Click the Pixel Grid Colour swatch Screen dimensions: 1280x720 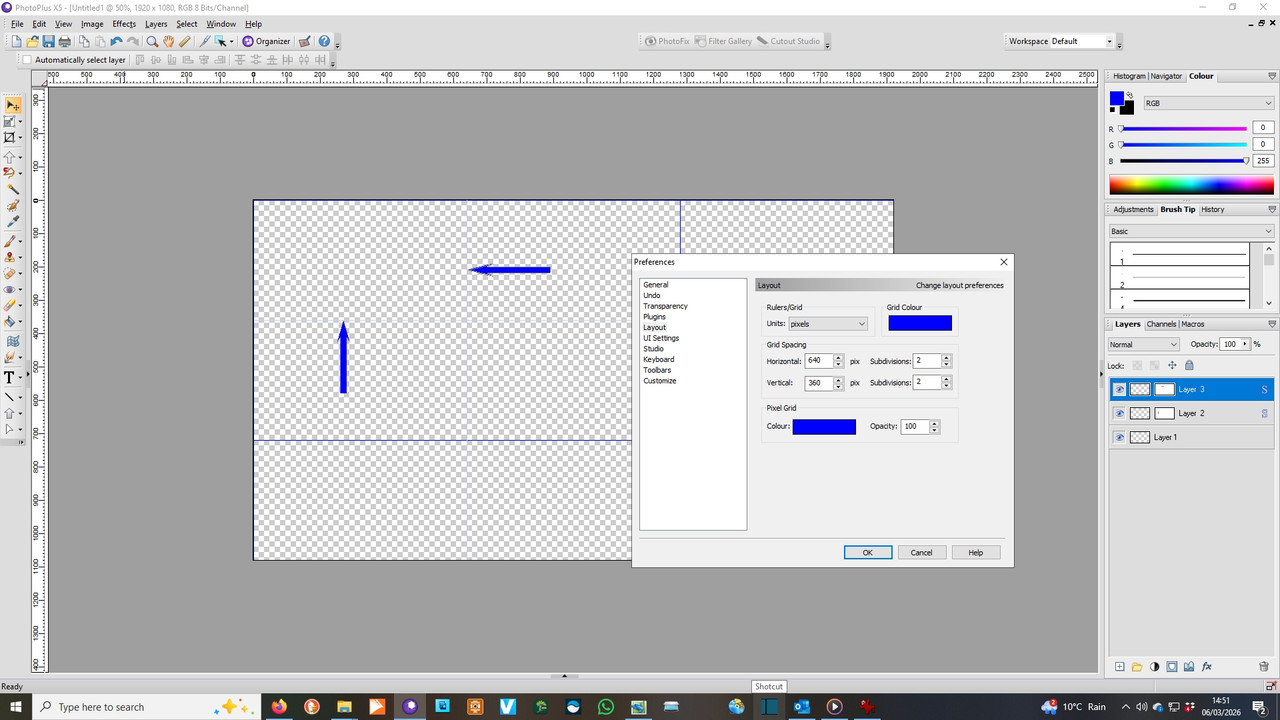(824, 427)
